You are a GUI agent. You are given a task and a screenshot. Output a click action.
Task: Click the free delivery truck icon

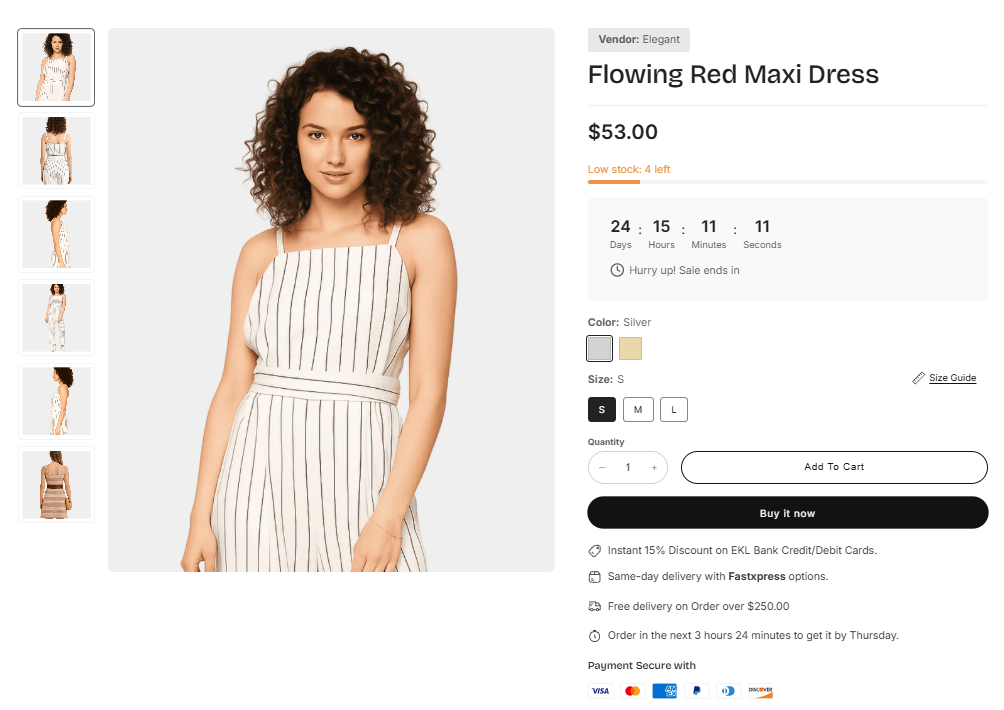tap(595, 606)
